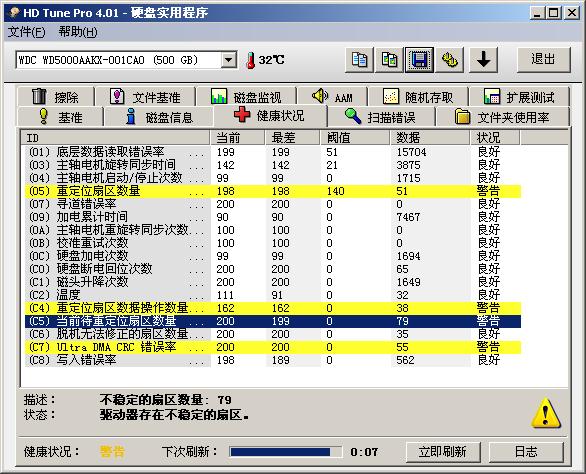This screenshot has width=586, height=474.
Task: Select row (09) 加电累计时间
Action: [x=273, y=217]
